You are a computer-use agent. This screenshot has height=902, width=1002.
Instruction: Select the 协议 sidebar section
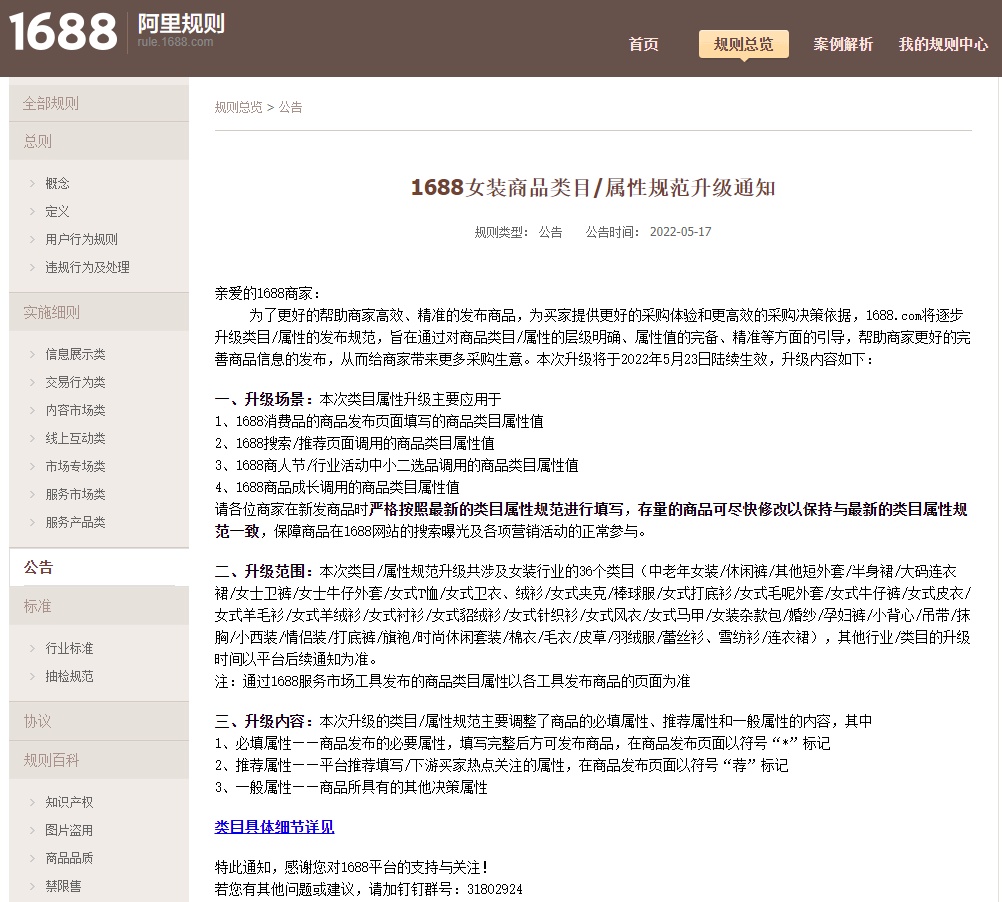tap(99, 721)
